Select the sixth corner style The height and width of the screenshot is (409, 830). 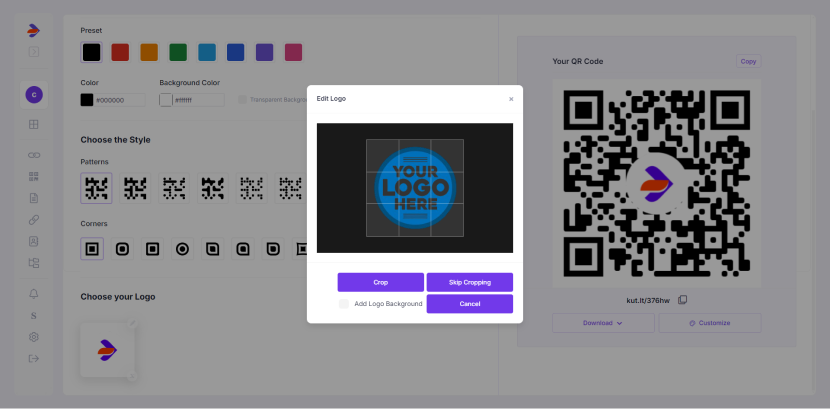[243, 249]
